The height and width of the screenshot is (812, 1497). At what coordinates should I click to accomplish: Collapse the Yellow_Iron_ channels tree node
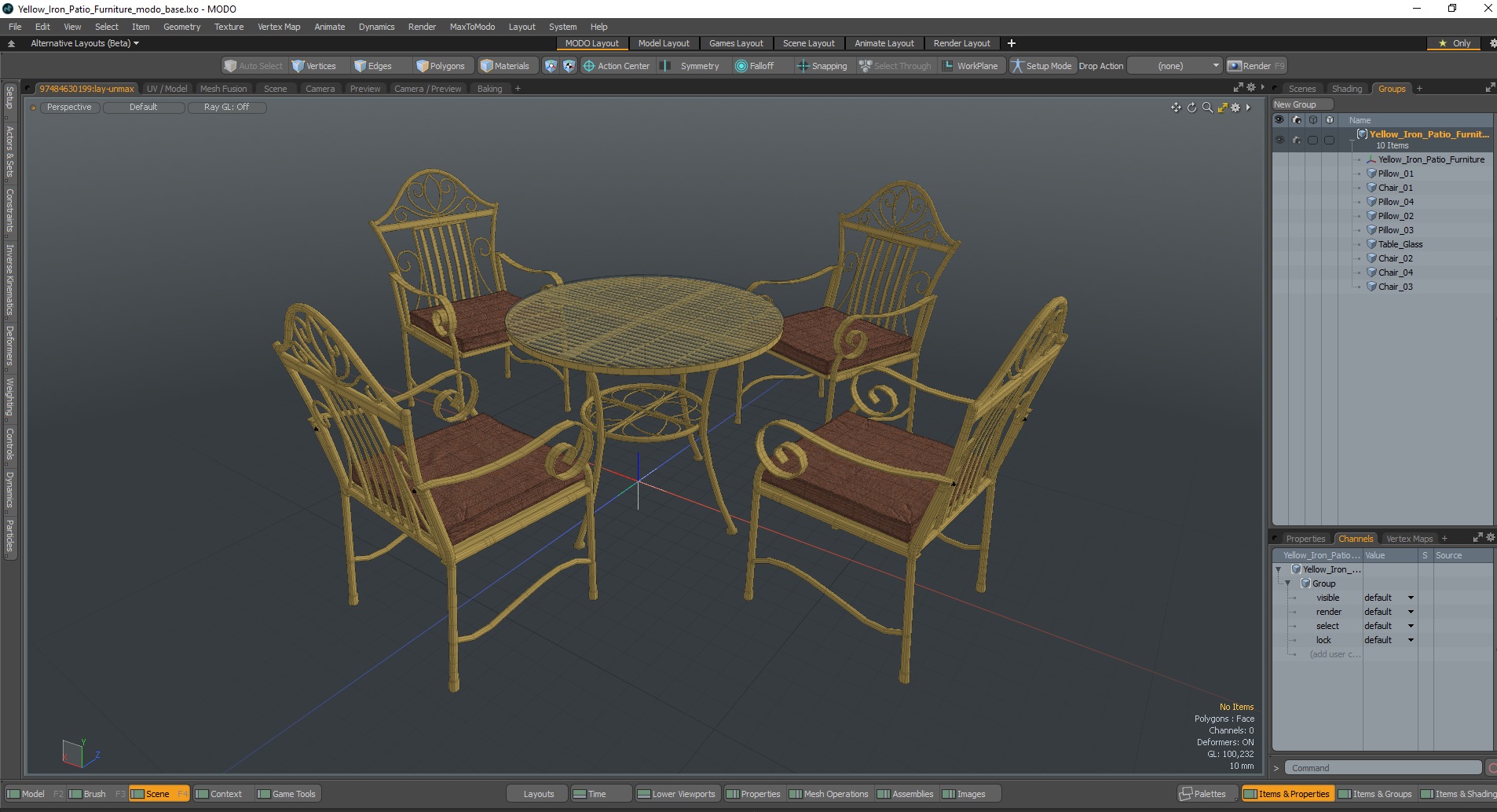[x=1279, y=569]
